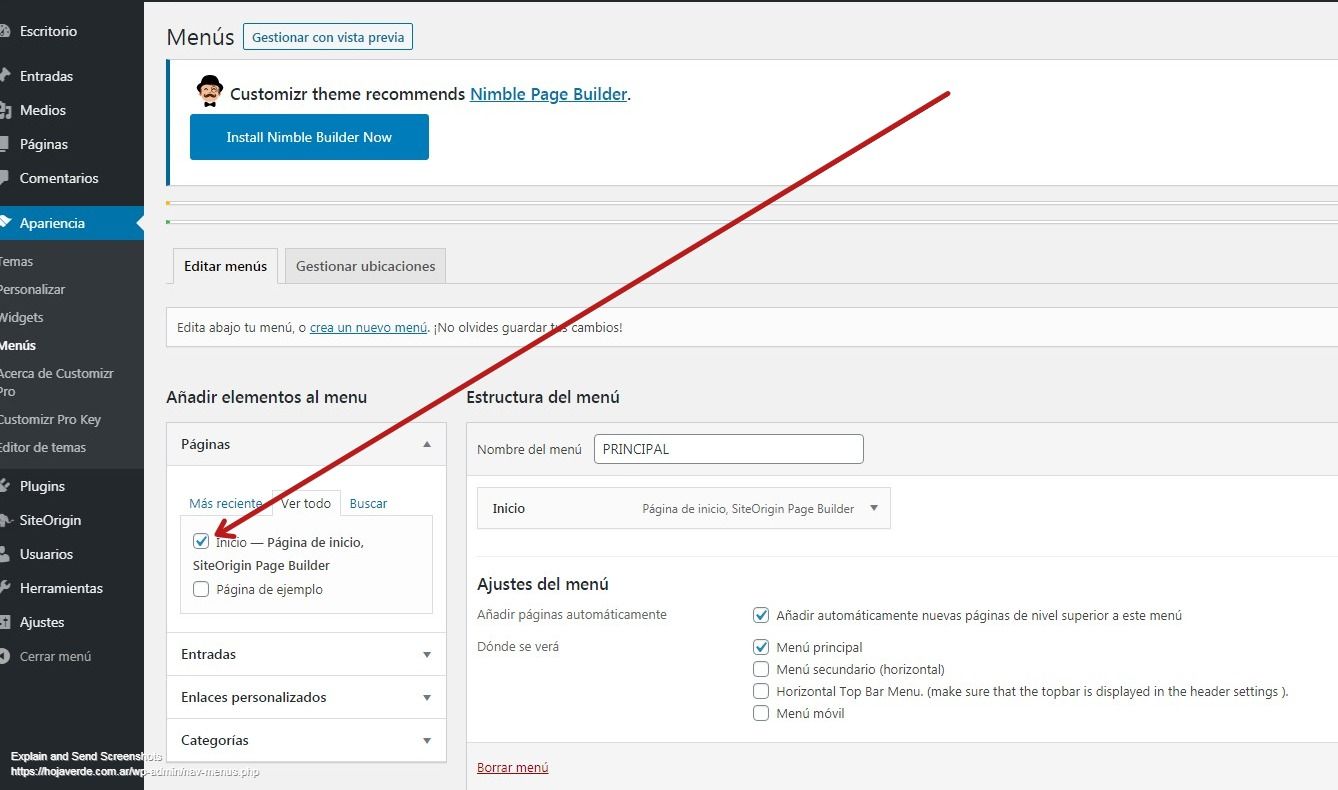Switch to Gestionar ubicaciones tab

(x=365, y=266)
